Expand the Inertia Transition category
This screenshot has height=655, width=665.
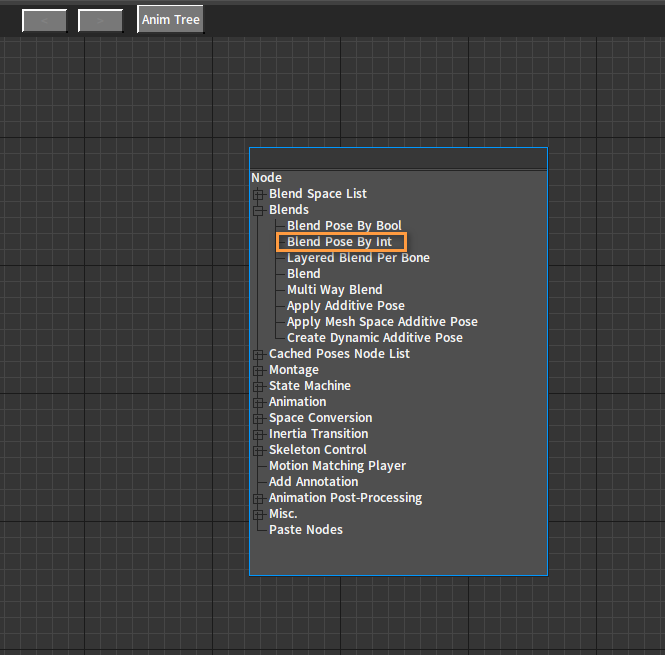point(258,434)
